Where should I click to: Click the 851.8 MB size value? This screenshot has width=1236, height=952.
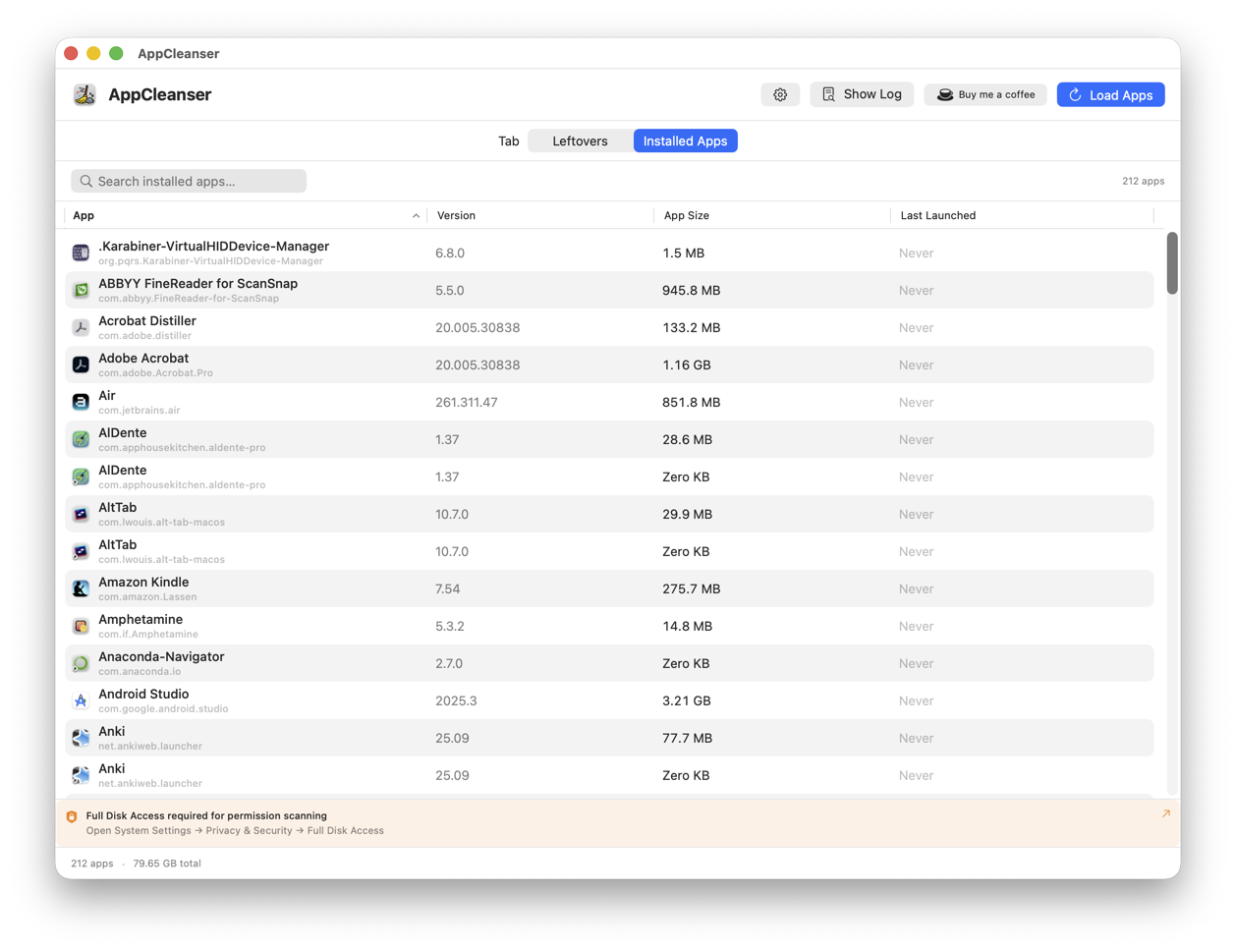pos(691,403)
